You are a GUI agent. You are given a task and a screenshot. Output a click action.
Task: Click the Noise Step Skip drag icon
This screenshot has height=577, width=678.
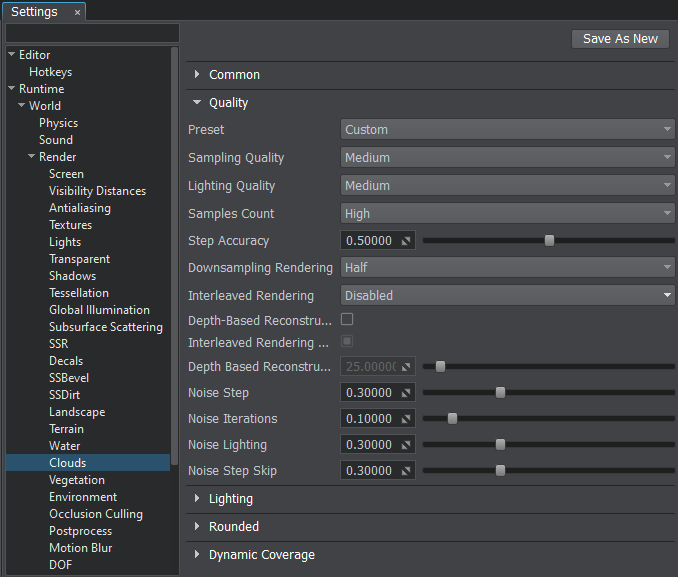tap(406, 471)
